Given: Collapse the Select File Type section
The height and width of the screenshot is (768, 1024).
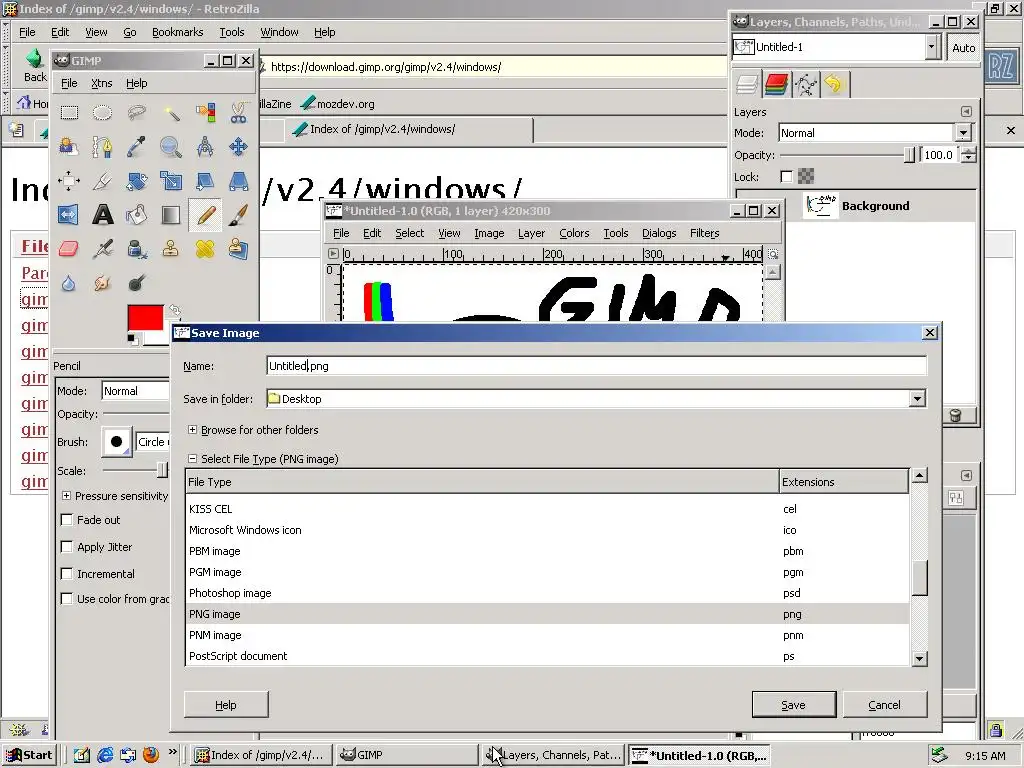Looking at the screenshot, I should (192, 458).
